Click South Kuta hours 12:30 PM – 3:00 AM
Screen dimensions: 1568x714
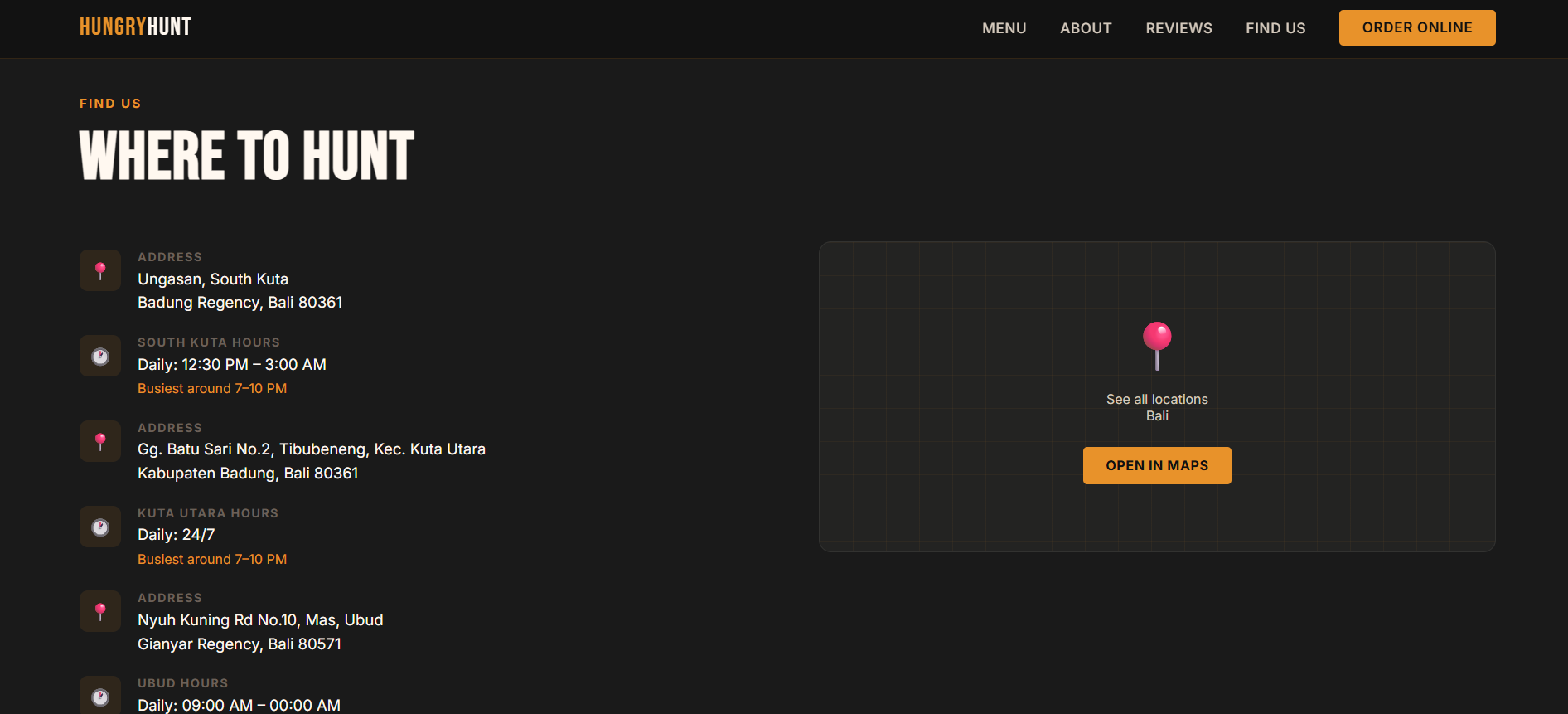coord(232,365)
